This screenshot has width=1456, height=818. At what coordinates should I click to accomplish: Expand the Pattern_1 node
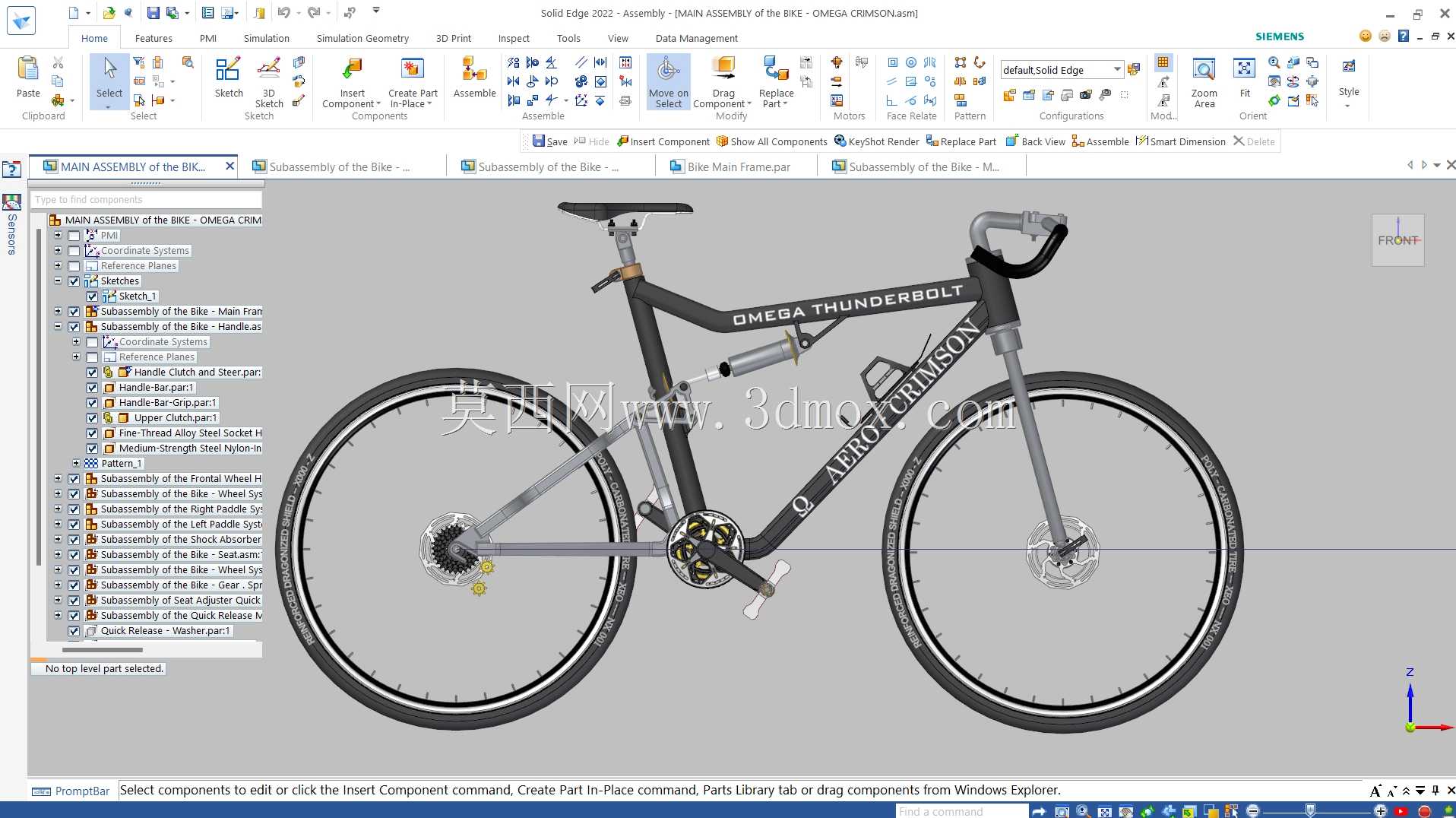click(76, 463)
